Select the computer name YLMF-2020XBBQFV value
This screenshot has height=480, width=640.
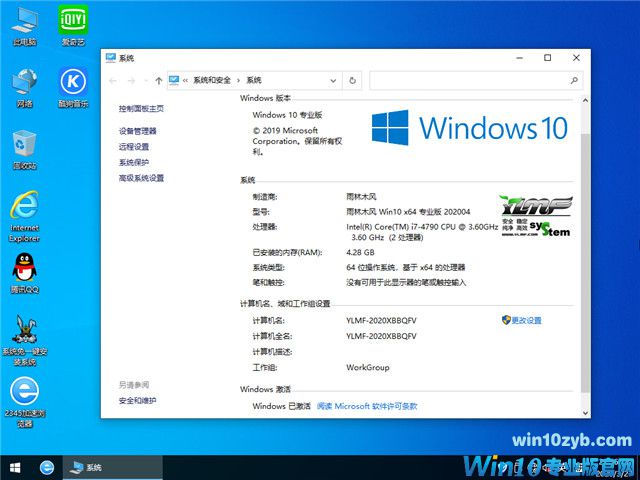pyautogui.click(x=381, y=320)
